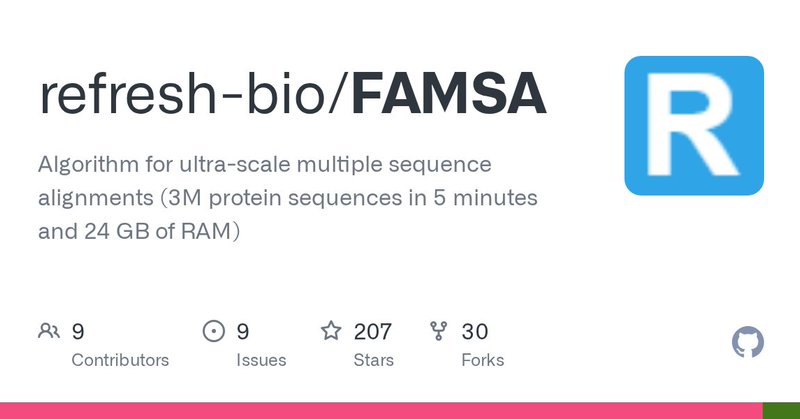
Task: Click the Contributors people icon
Action: [x=49, y=331]
